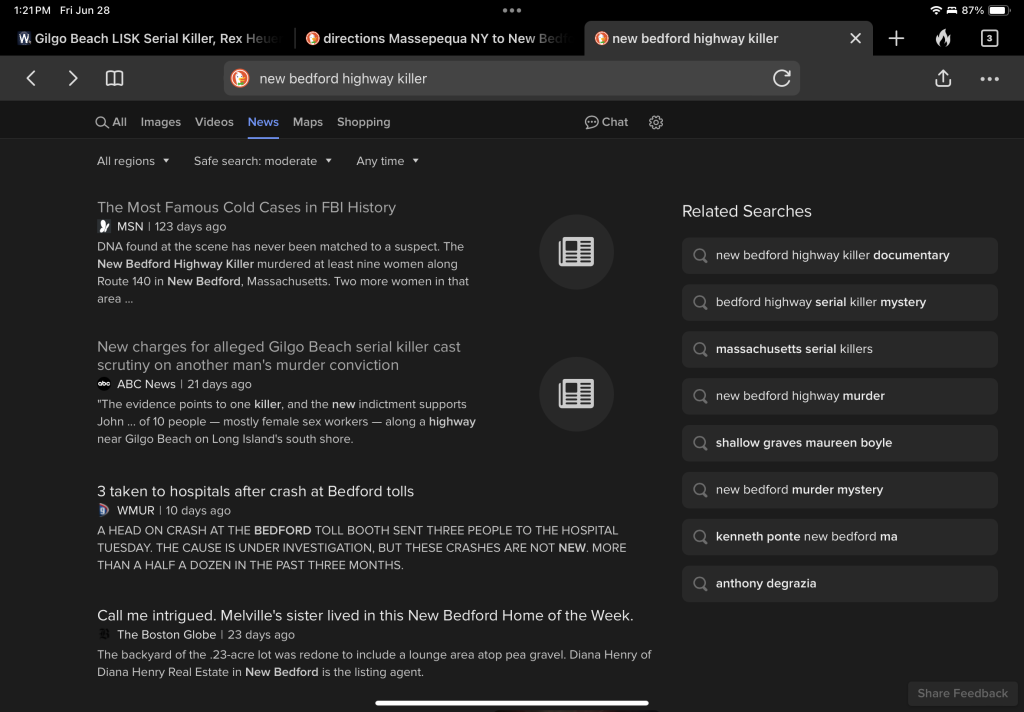1024x712 pixels.
Task: Tap the forward navigation arrow
Action: [x=72, y=78]
